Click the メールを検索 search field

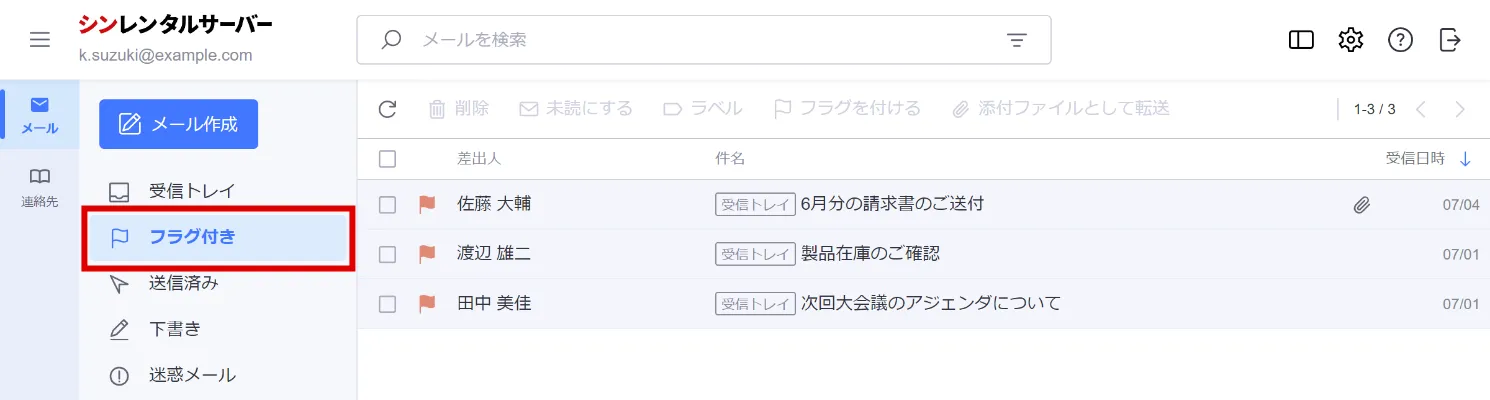pos(704,40)
